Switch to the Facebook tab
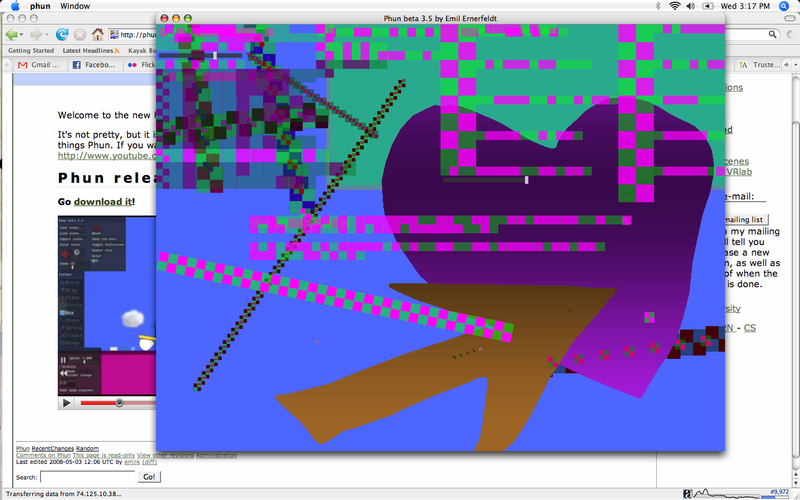Screen dimensions: 800x500 point(95,65)
